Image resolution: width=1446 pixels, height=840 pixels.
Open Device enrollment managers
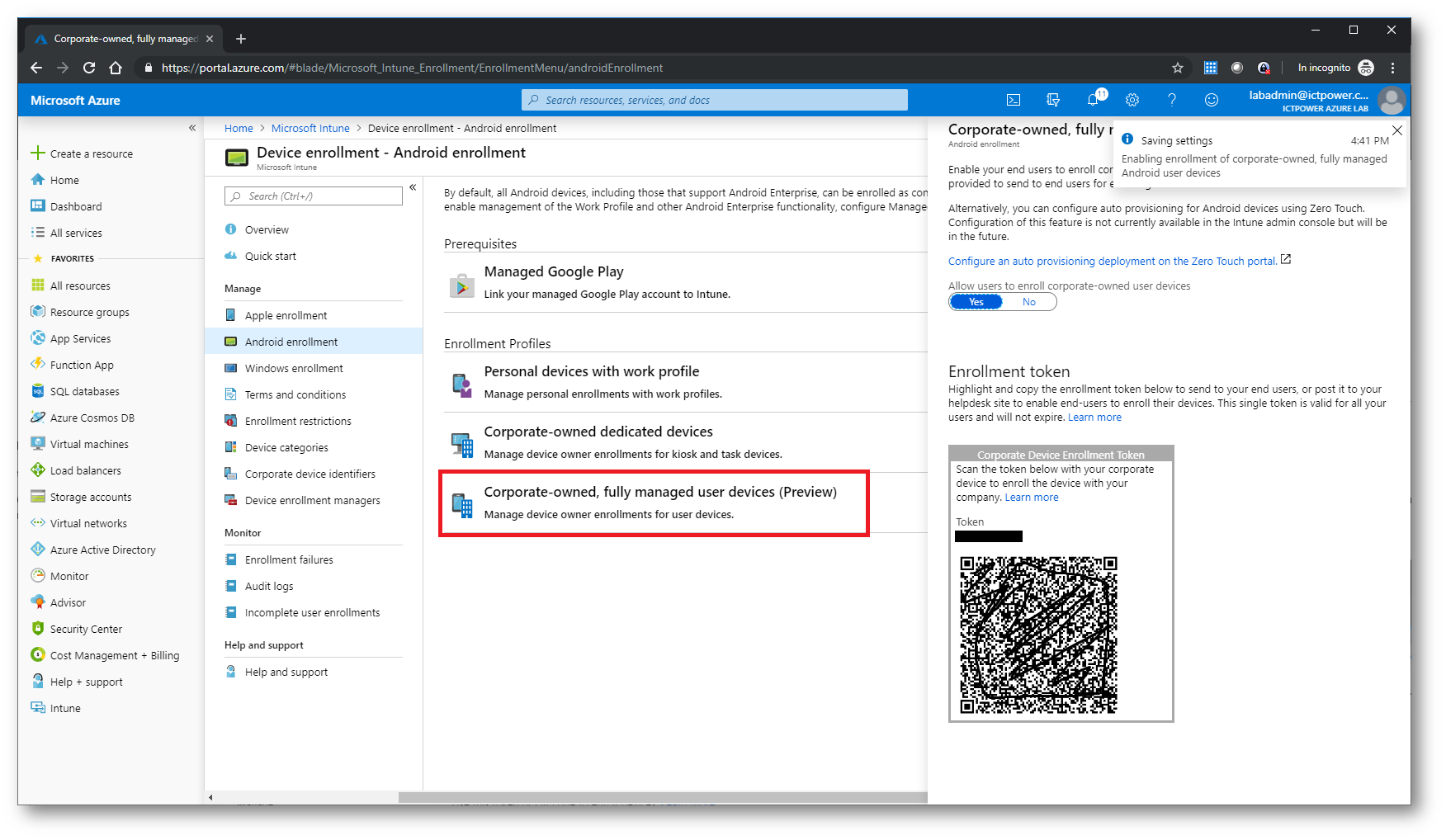point(314,500)
